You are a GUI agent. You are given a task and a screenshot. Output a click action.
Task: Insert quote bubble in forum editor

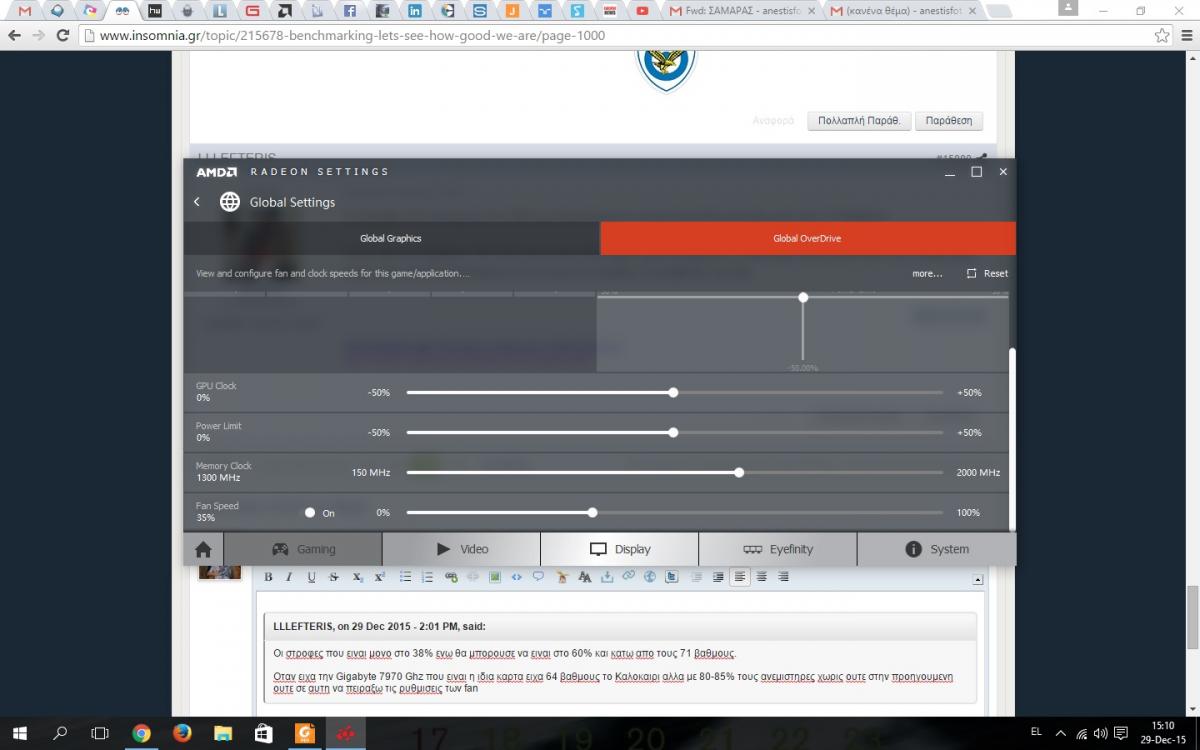[x=538, y=577]
